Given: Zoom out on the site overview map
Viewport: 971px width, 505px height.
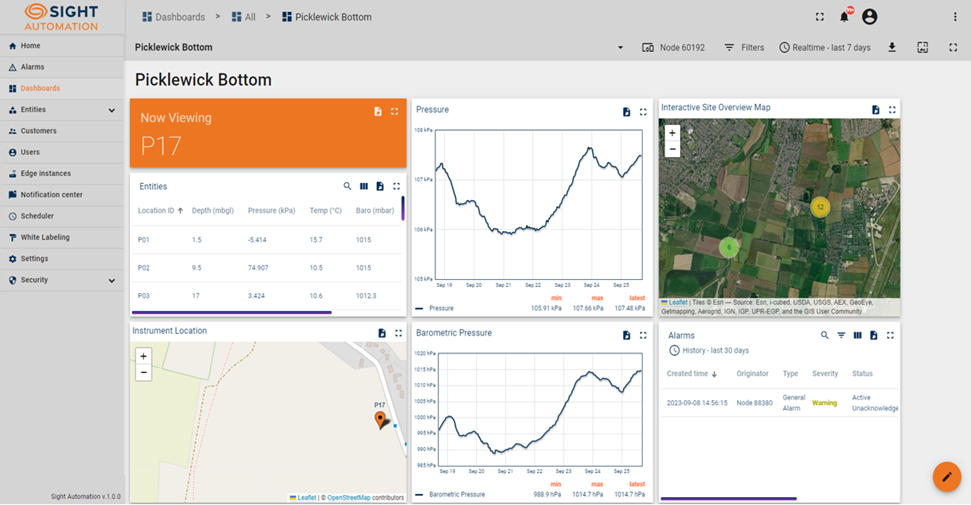Looking at the screenshot, I should (672, 149).
